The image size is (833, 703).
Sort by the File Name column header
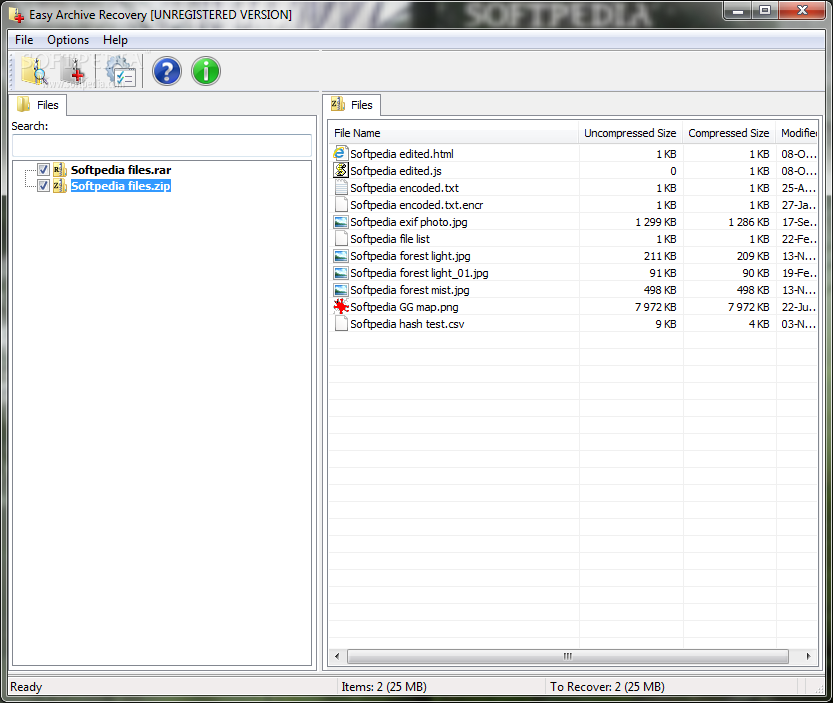(453, 133)
